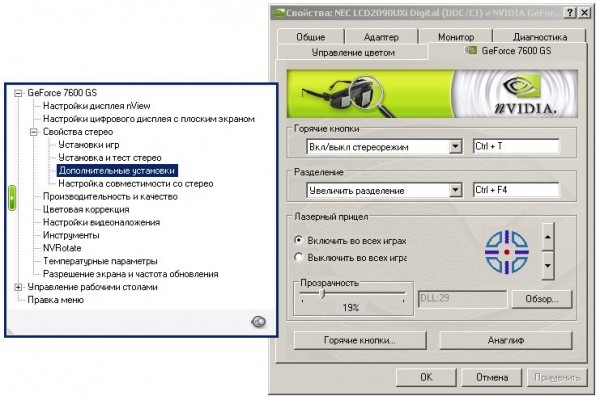Click the 'Горячие кнопки...' button
Viewport: 600px width, 400px height.
tap(360, 340)
